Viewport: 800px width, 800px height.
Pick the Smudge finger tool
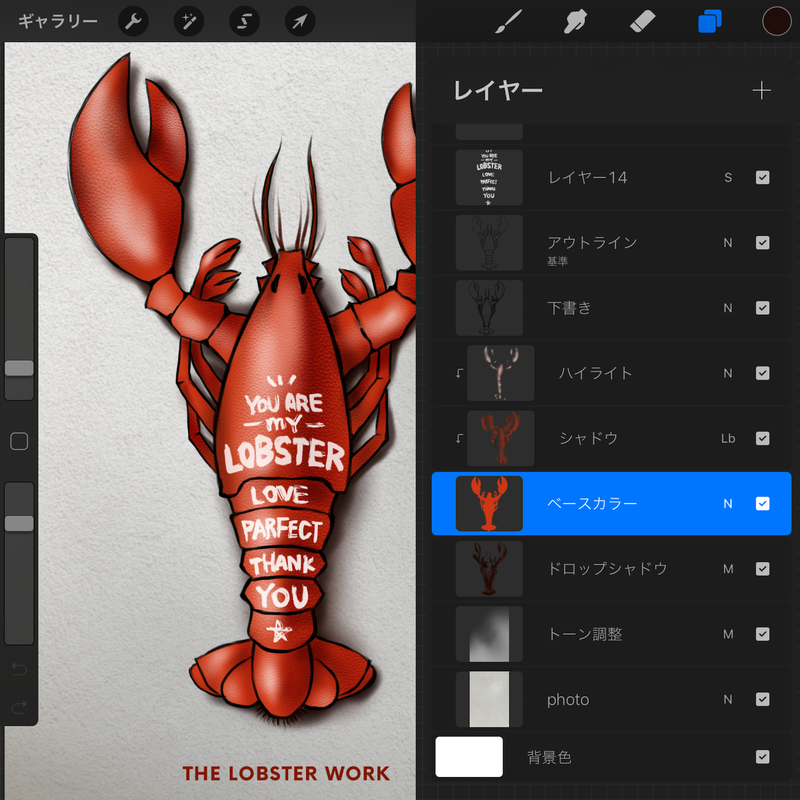coord(575,21)
